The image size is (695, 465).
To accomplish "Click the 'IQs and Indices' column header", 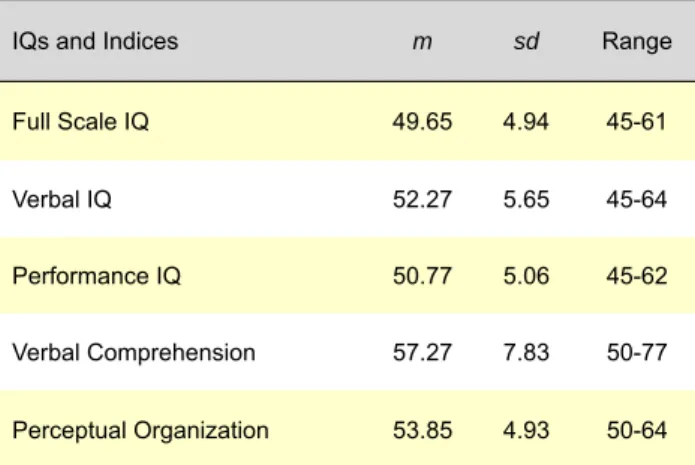I will (95, 42).
